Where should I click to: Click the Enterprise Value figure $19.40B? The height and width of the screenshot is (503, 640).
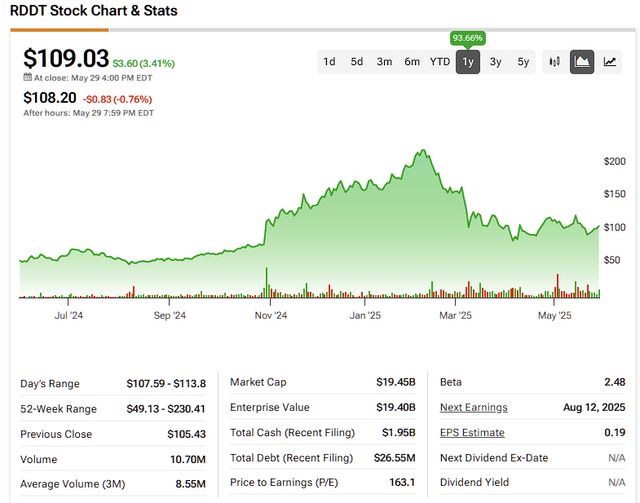tap(396, 407)
